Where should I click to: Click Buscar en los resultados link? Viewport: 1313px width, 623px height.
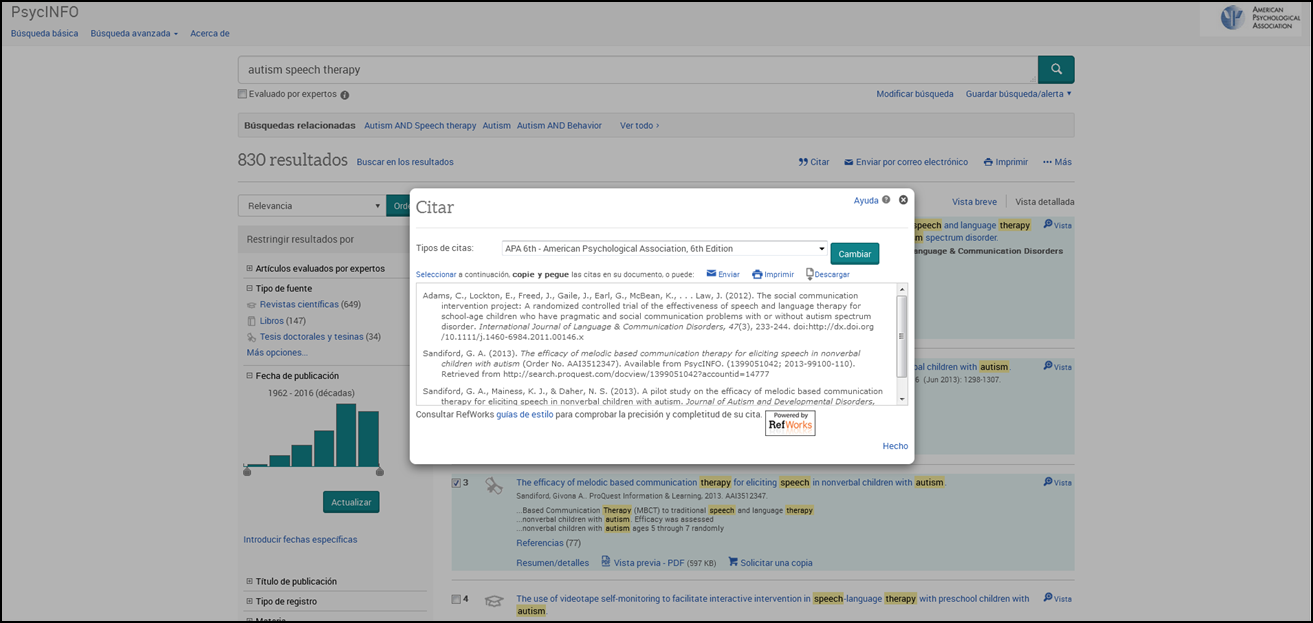(x=405, y=162)
